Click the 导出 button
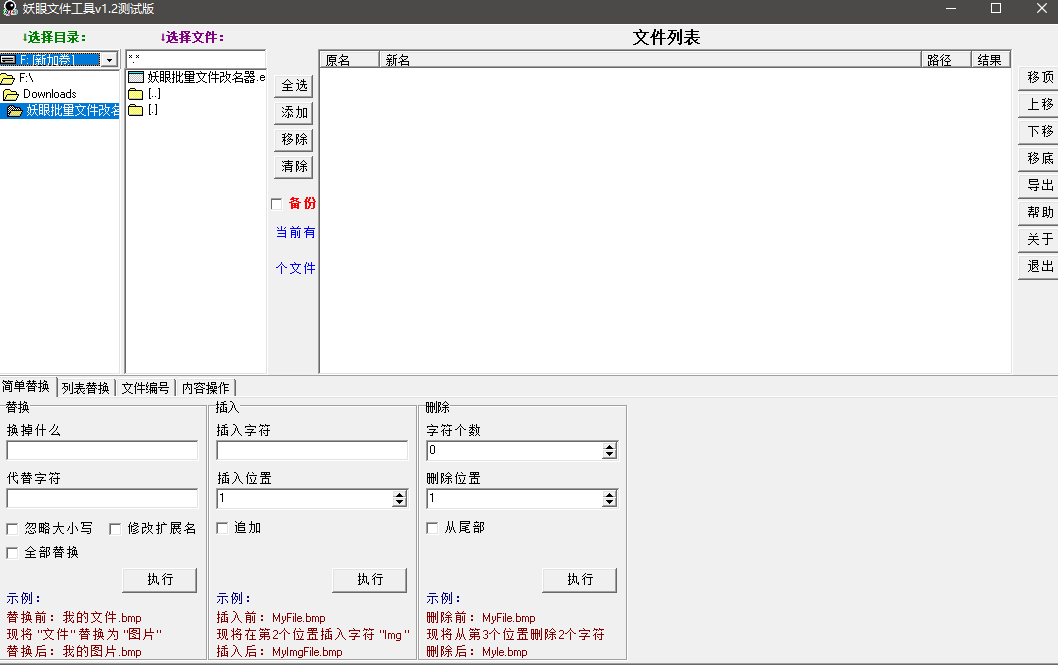Image resolution: width=1058 pixels, height=665 pixels. 1039,185
